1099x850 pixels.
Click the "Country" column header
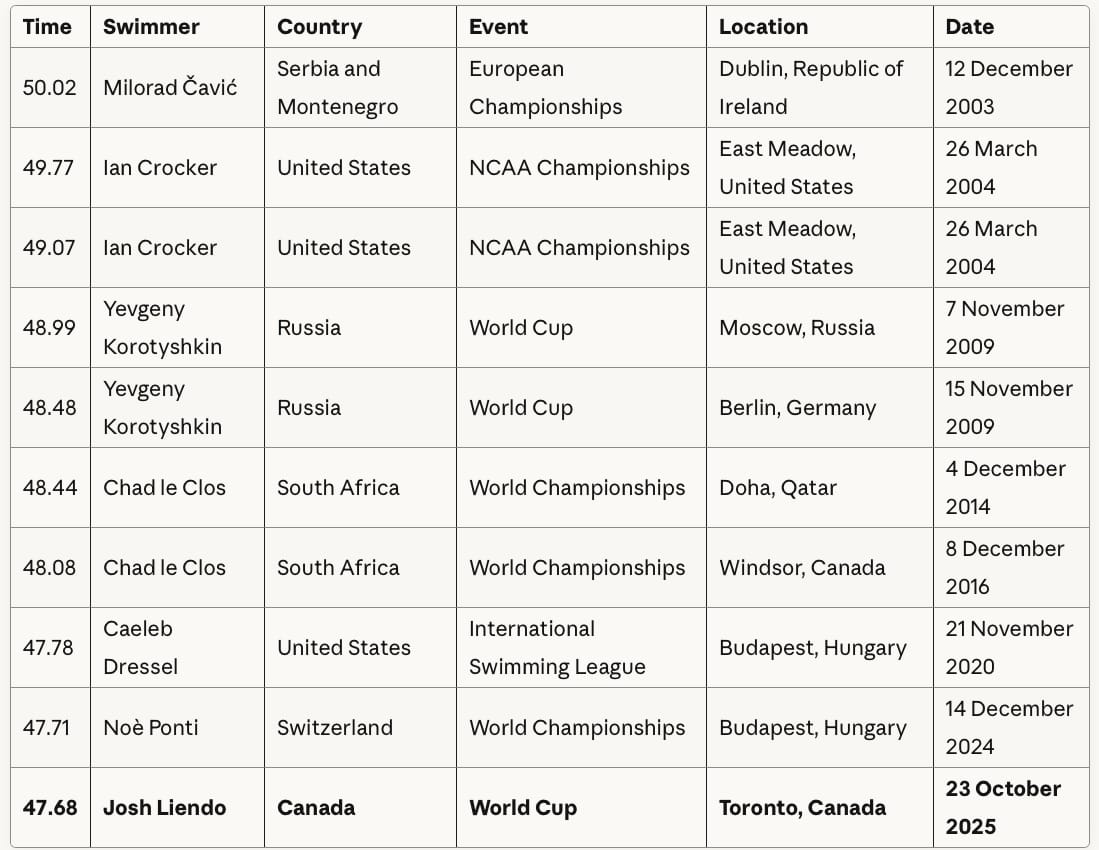pos(320,27)
